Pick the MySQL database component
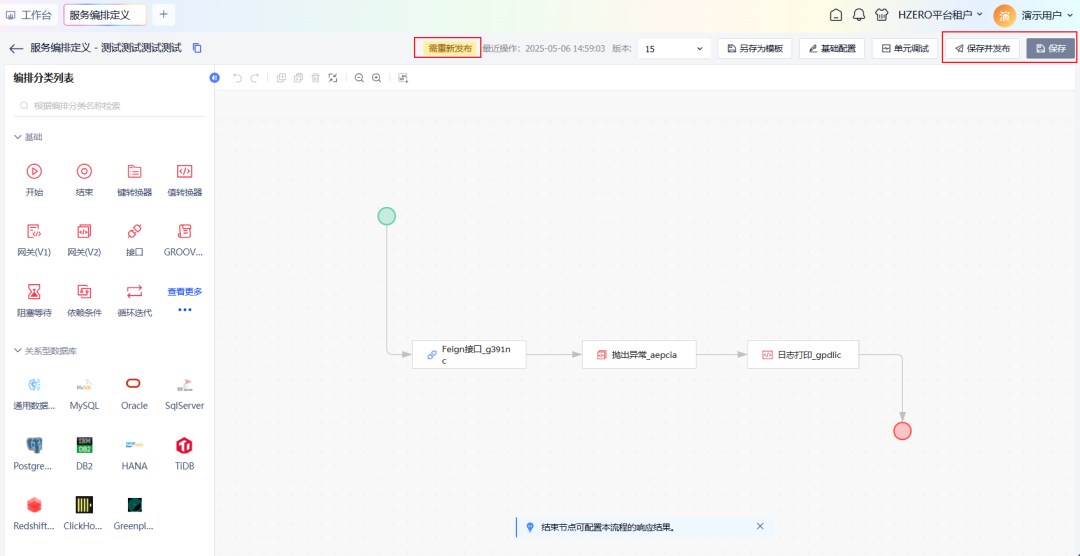Screen dimensions: 1080x556 coord(84,386)
